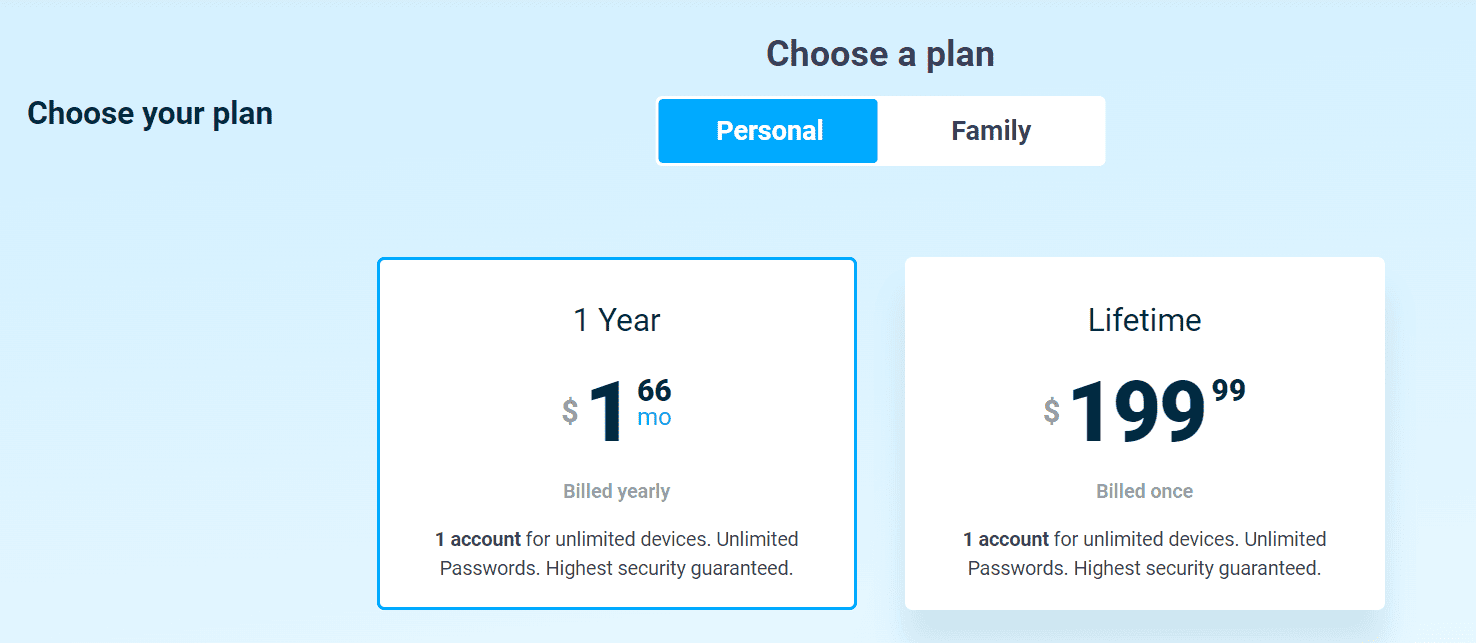1476x643 pixels.
Task: Click the 'Choose a plan' heading
Action: click(x=880, y=54)
